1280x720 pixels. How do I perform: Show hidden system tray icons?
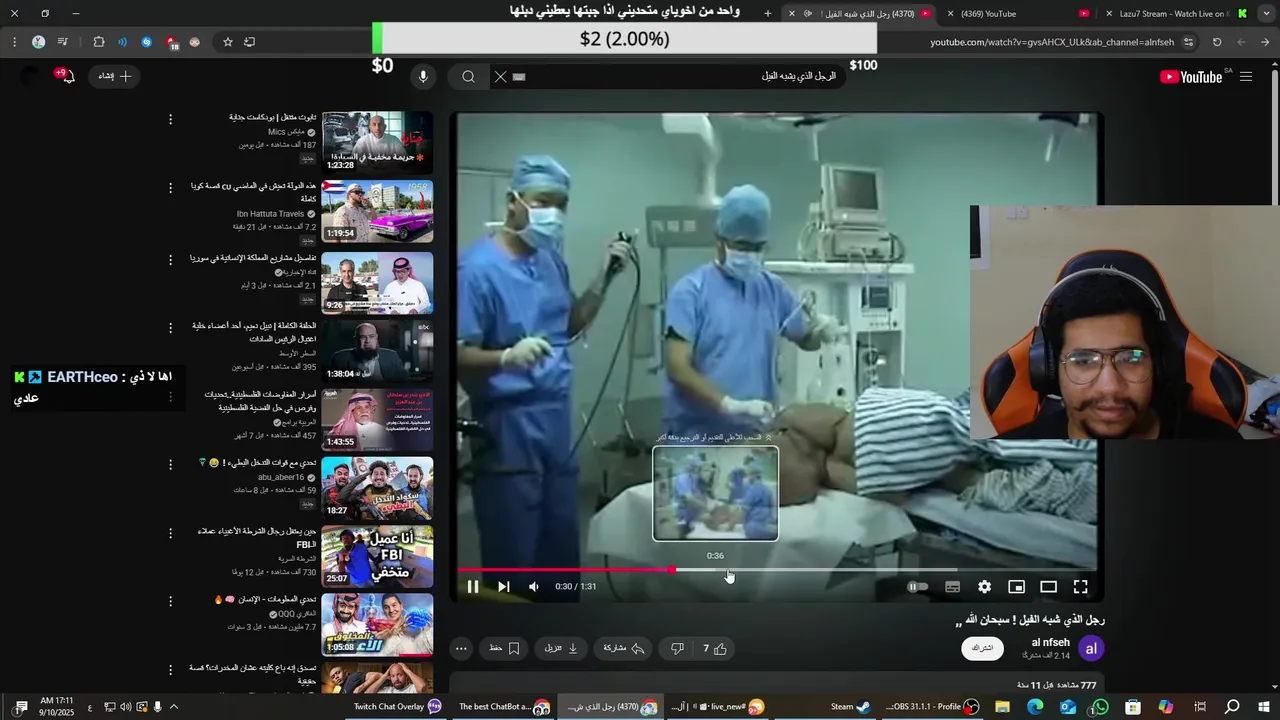173,707
